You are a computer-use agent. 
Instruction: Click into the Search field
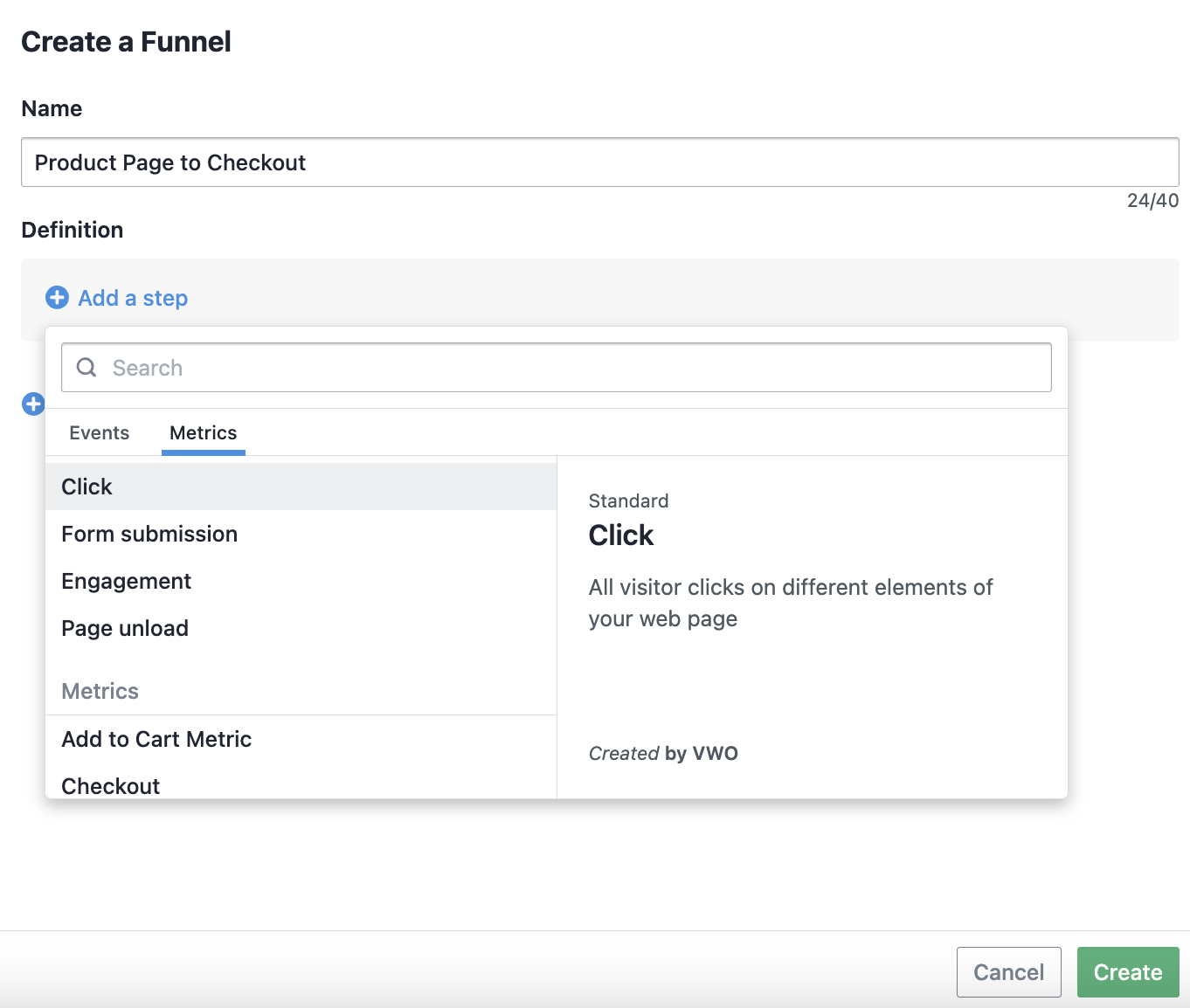tap(557, 368)
